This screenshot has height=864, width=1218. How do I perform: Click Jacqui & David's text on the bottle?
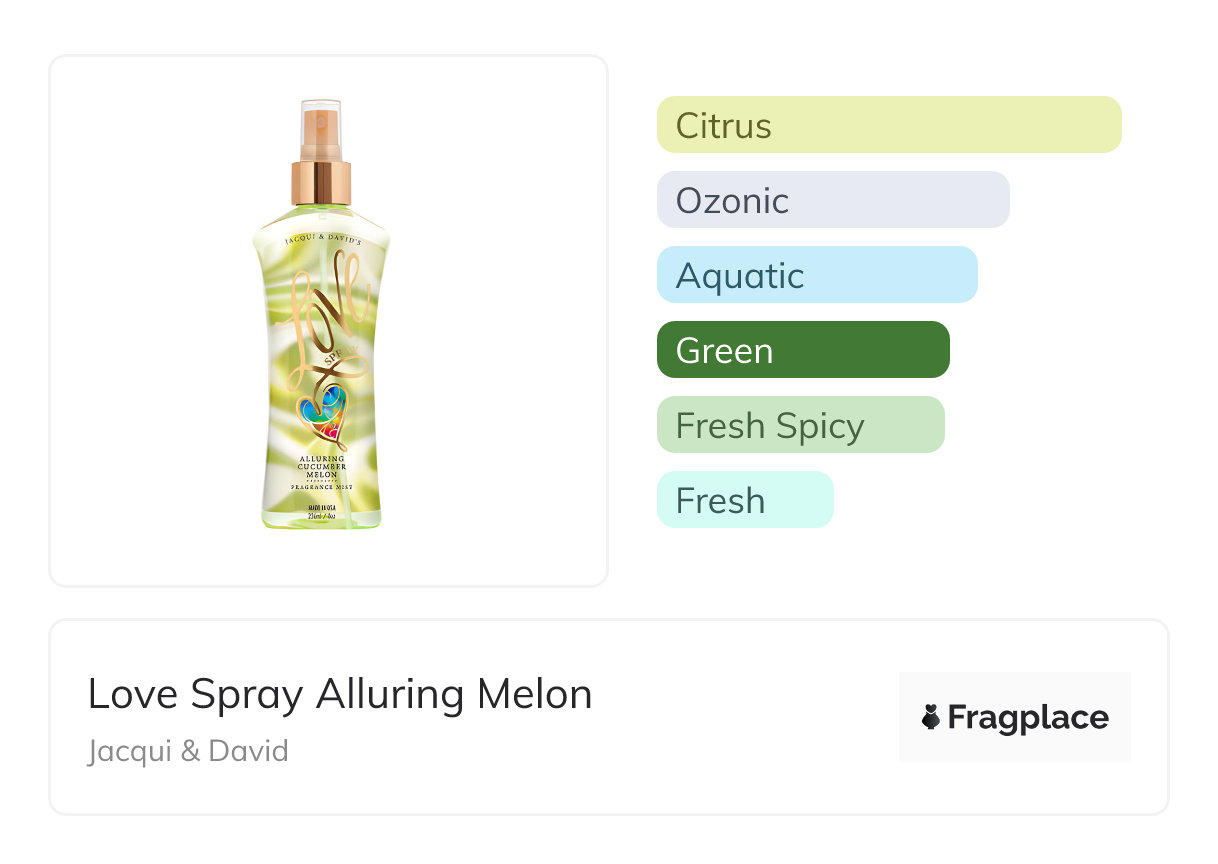coord(322,240)
